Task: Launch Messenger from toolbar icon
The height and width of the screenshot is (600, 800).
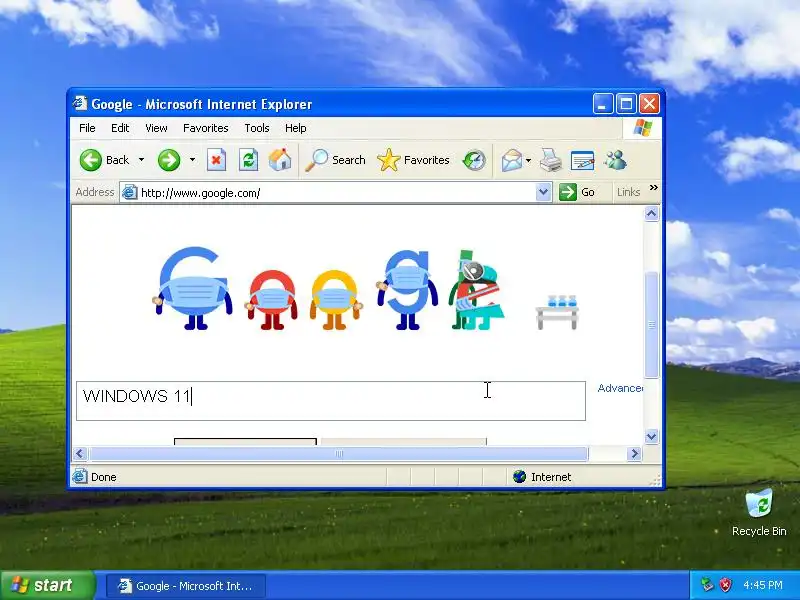Action: [x=615, y=160]
